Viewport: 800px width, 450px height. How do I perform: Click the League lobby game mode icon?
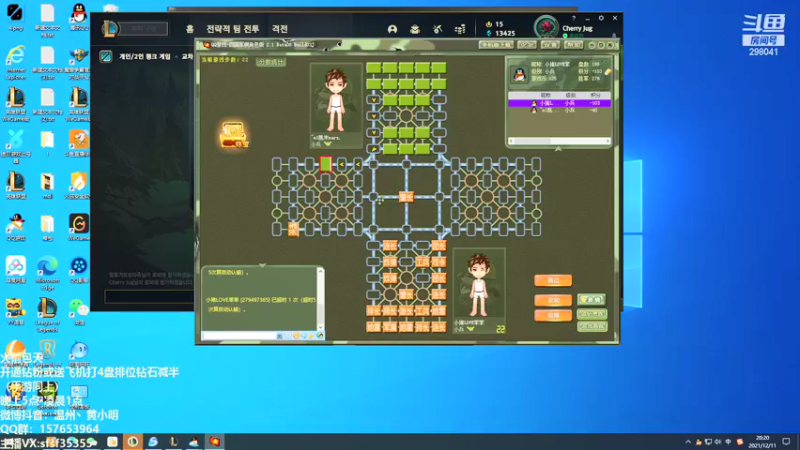(x=106, y=57)
